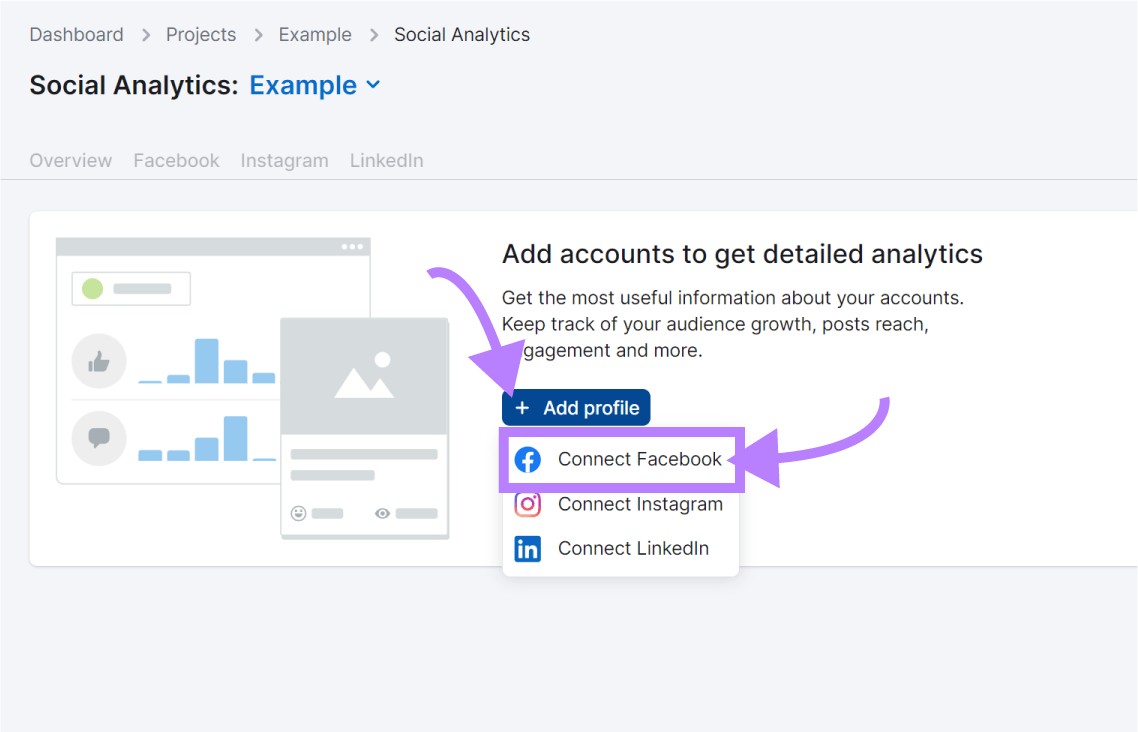
Task: Expand the chevron next to Example
Action: point(372,85)
